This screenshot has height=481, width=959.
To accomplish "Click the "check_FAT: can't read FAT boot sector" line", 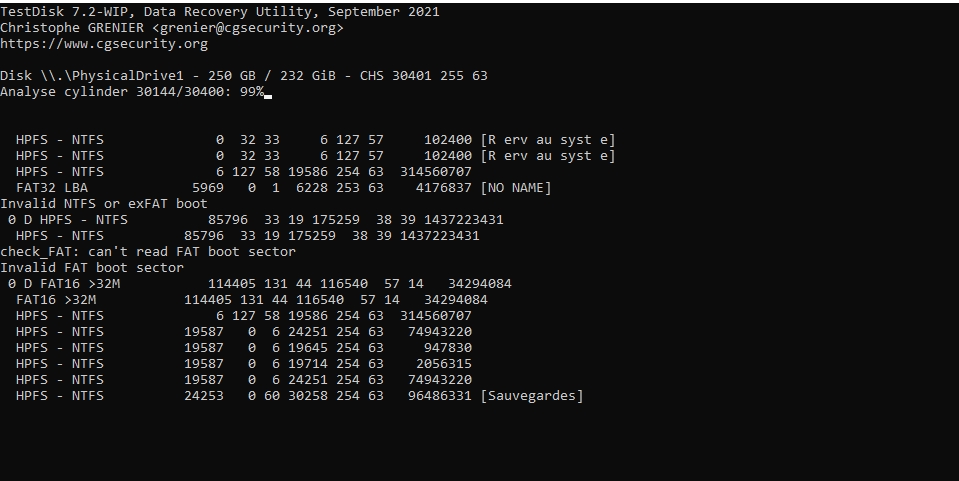I will pos(148,252).
